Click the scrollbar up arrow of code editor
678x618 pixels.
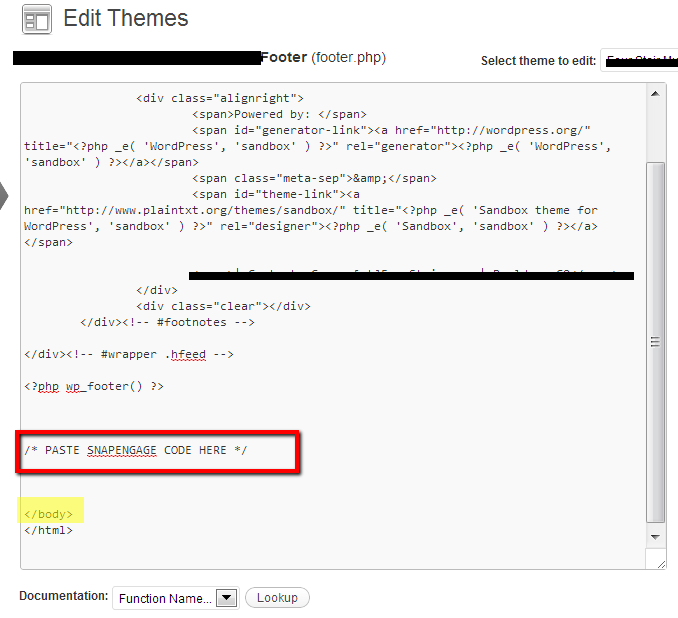click(x=657, y=92)
